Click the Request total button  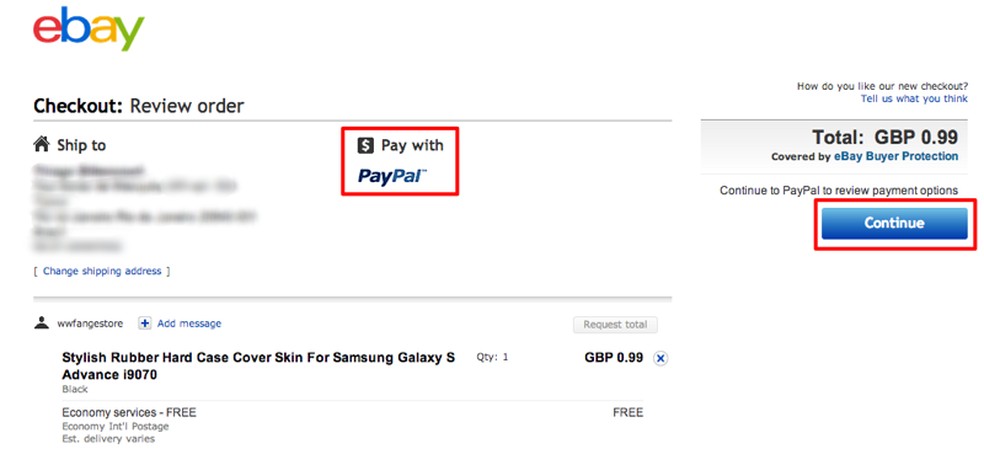coord(615,324)
